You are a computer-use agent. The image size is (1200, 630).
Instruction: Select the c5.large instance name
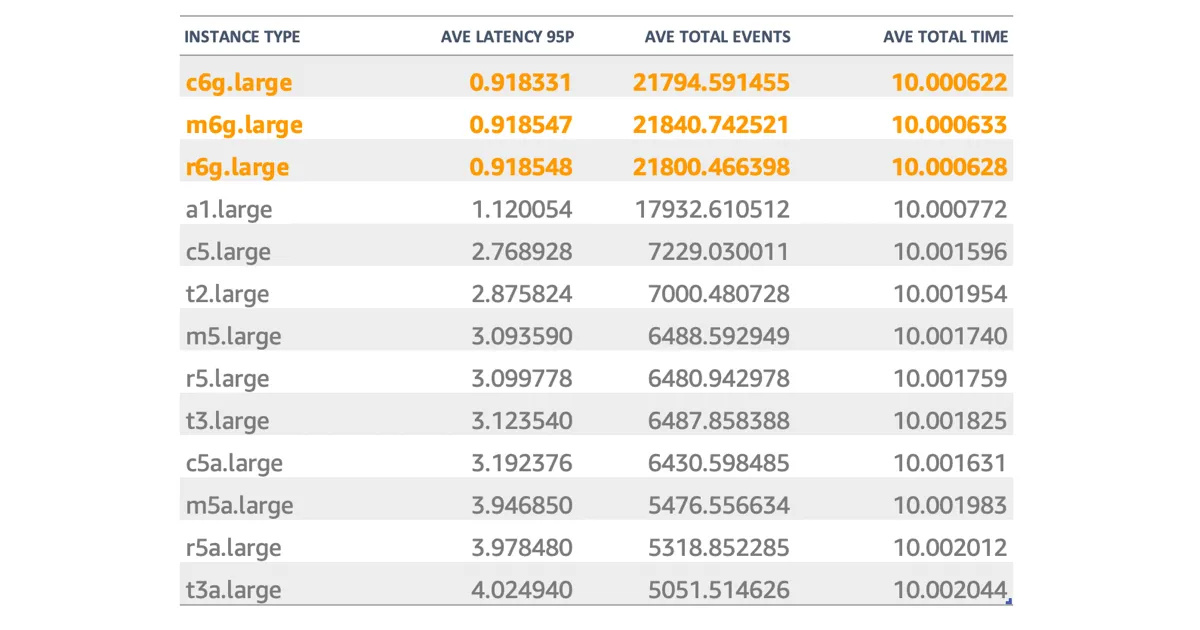[228, 252]
